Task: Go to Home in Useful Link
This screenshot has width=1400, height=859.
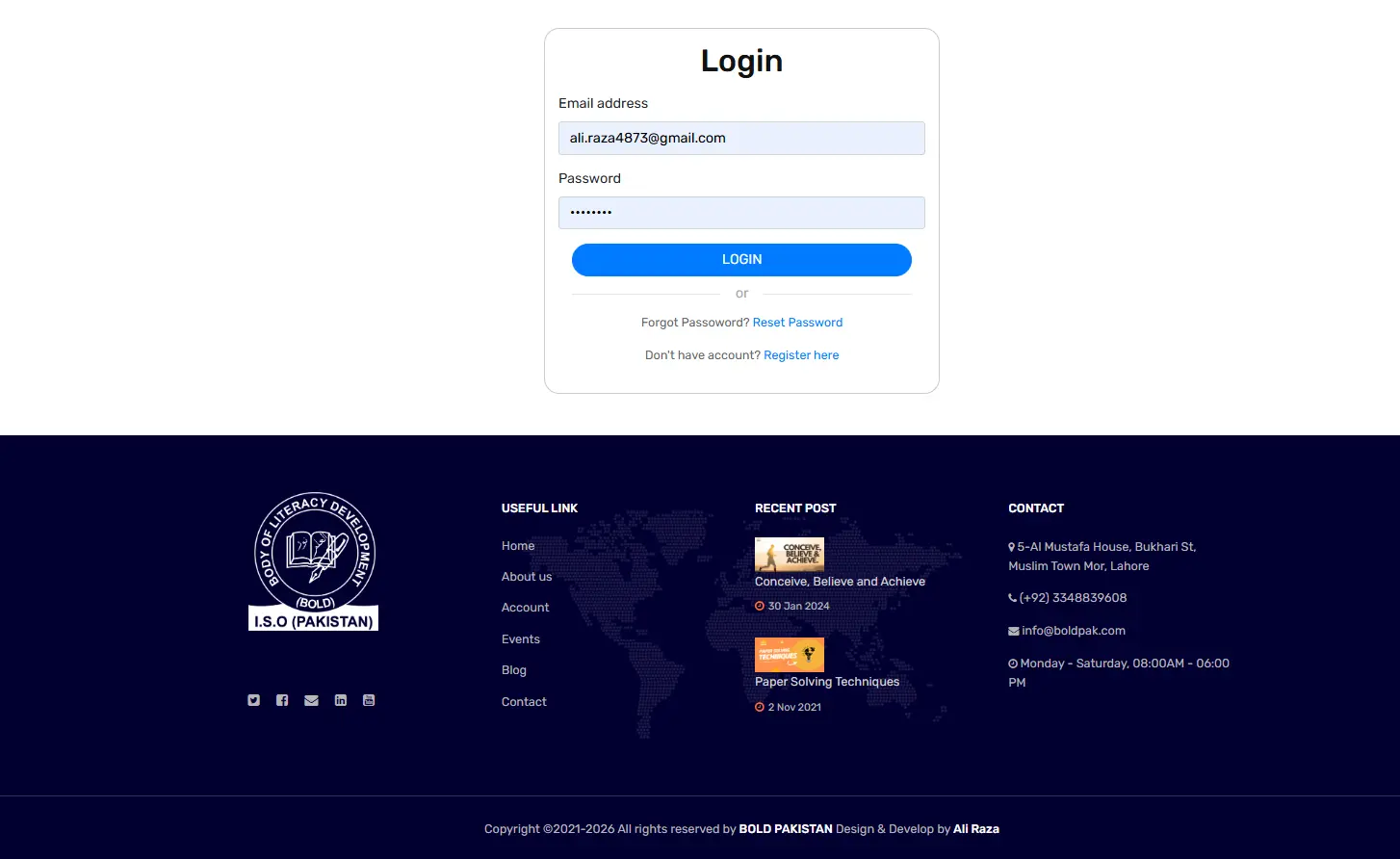Action: point(518,546)
